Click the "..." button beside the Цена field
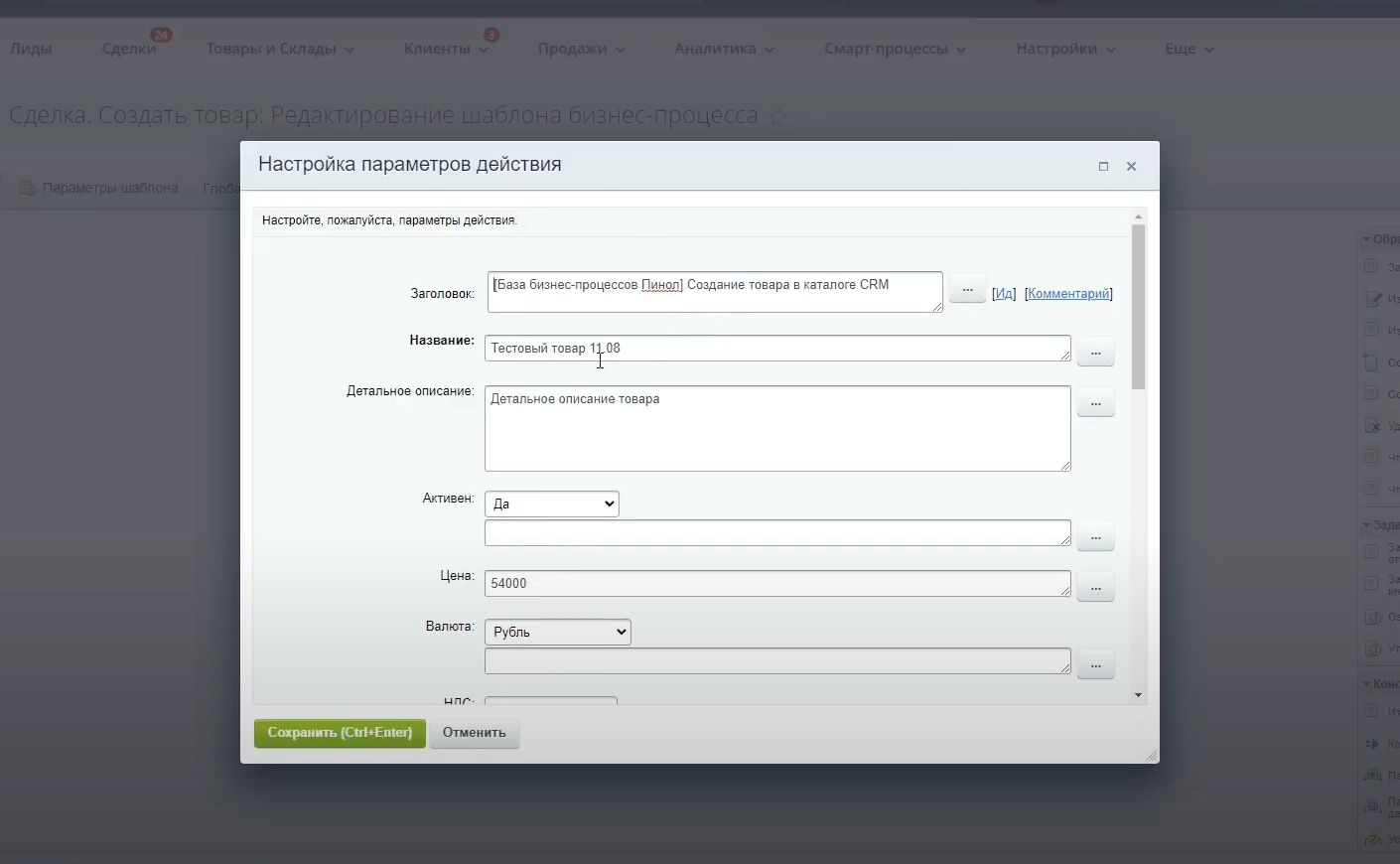The image size is (1400, 864). tap(1095, 588)
